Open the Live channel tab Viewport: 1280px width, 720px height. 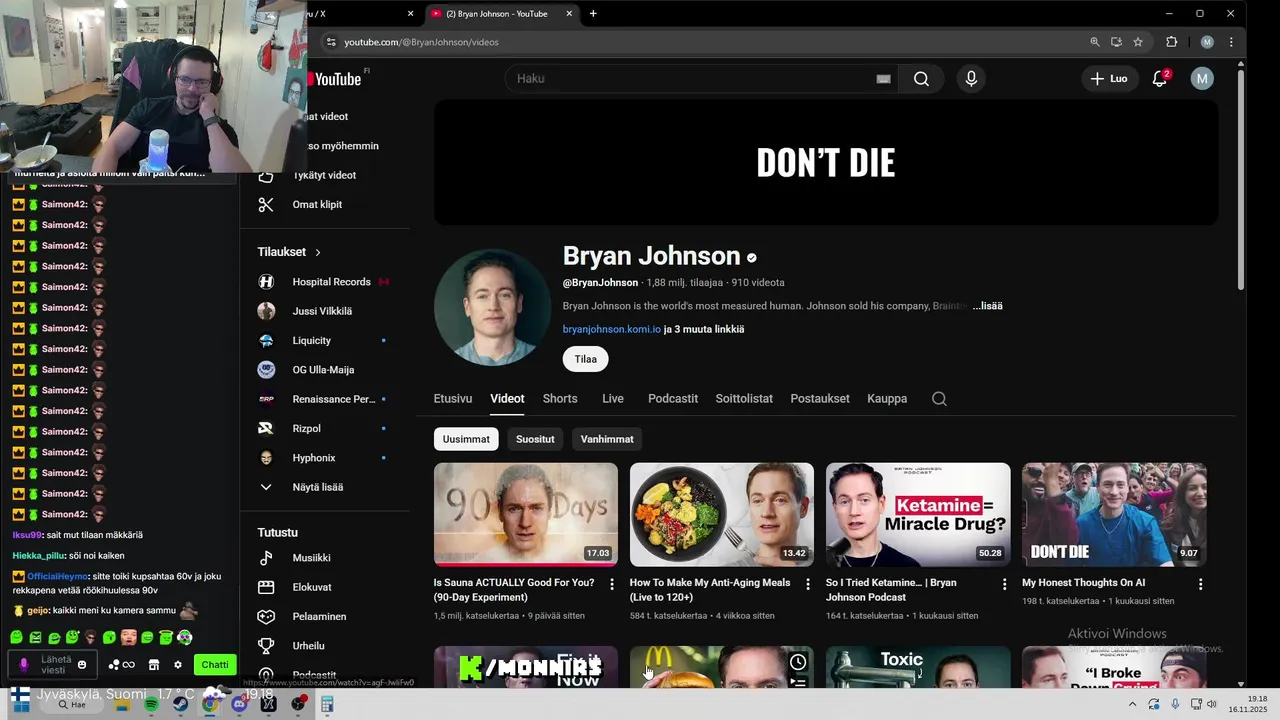(613, 398)
